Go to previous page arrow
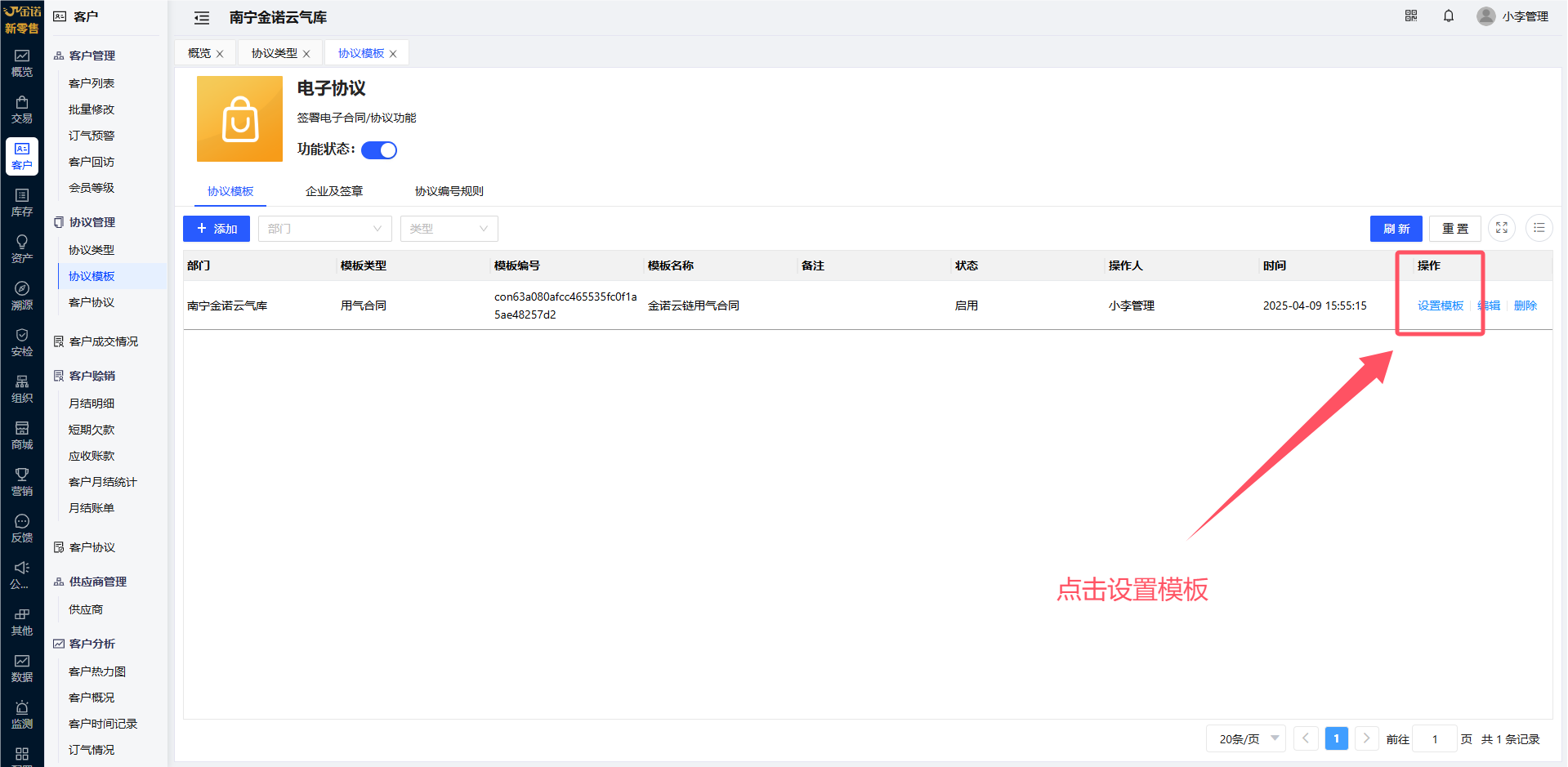 click(x=1306, y=738)
